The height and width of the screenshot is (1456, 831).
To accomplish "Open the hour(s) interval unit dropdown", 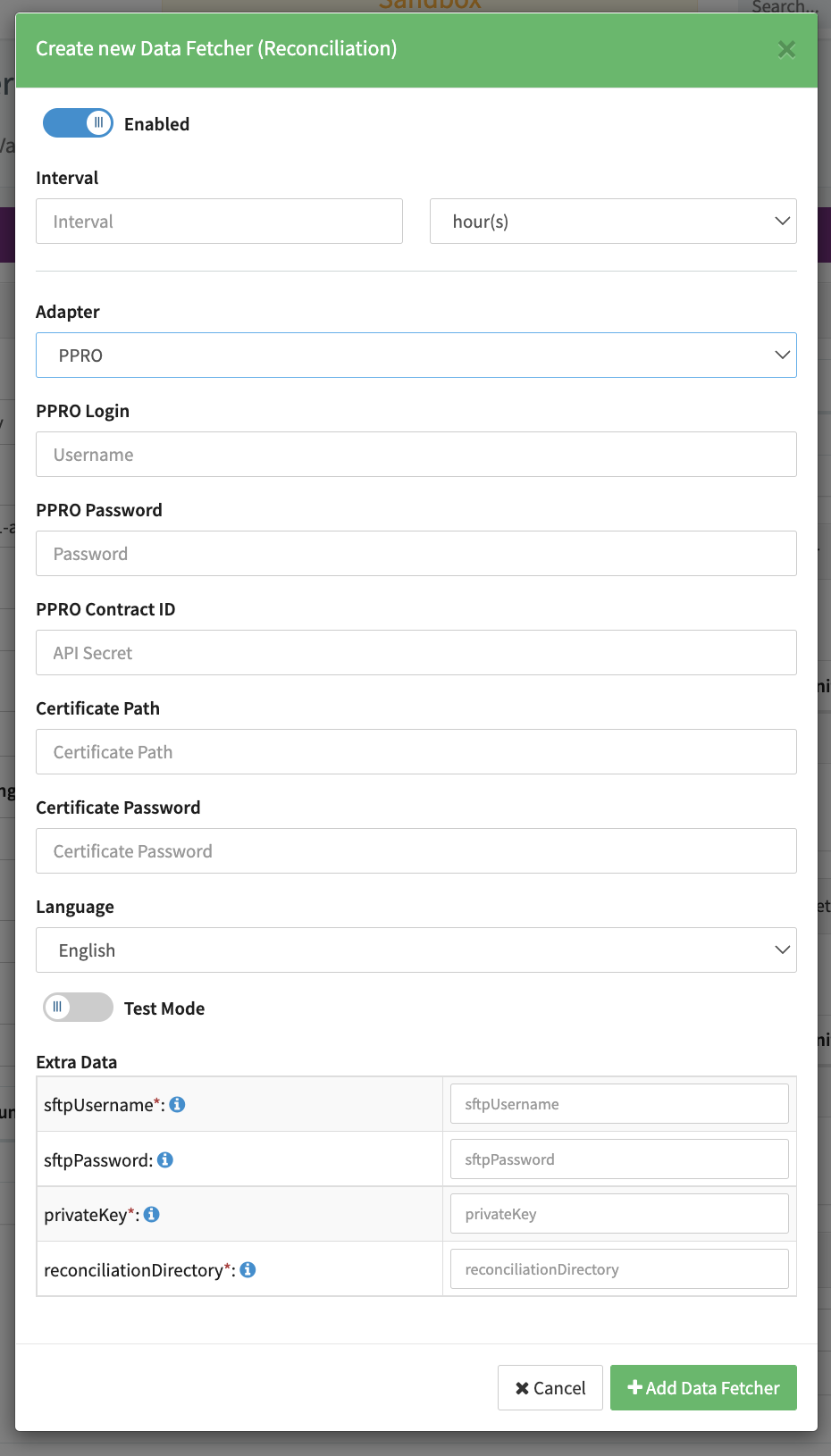I will [x=613, y=222].
